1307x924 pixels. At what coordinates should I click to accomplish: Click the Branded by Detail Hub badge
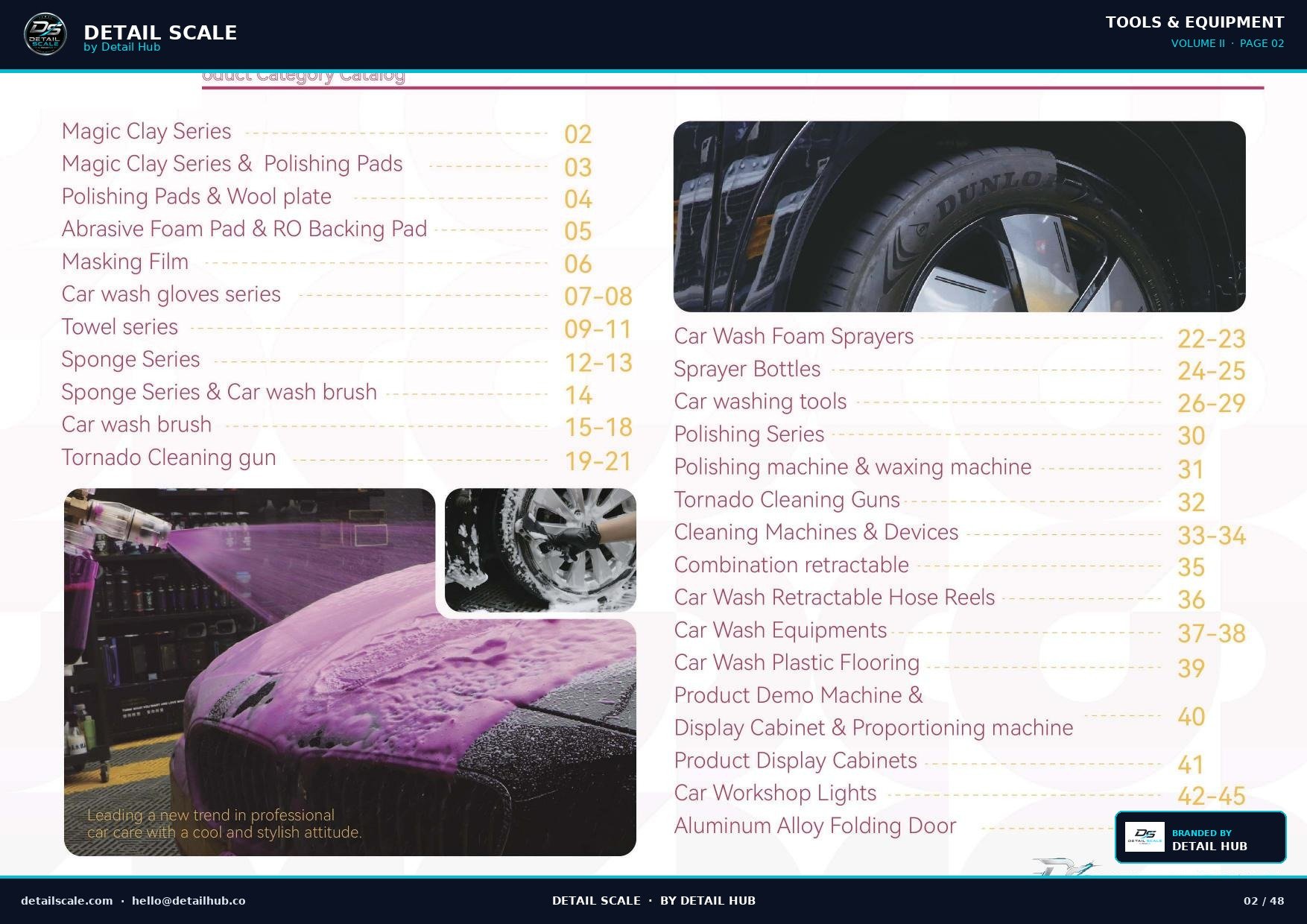1200,838
